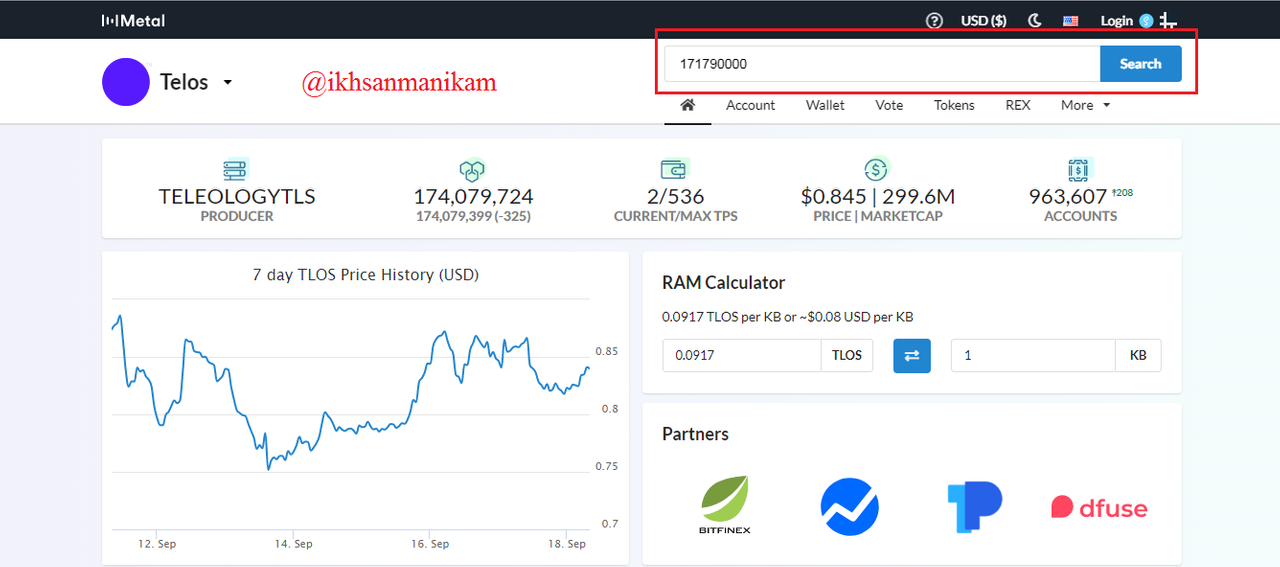Viewport: 1280px width, 567px height.
Task: Click the Partners heading
Action: pos(695,434)
